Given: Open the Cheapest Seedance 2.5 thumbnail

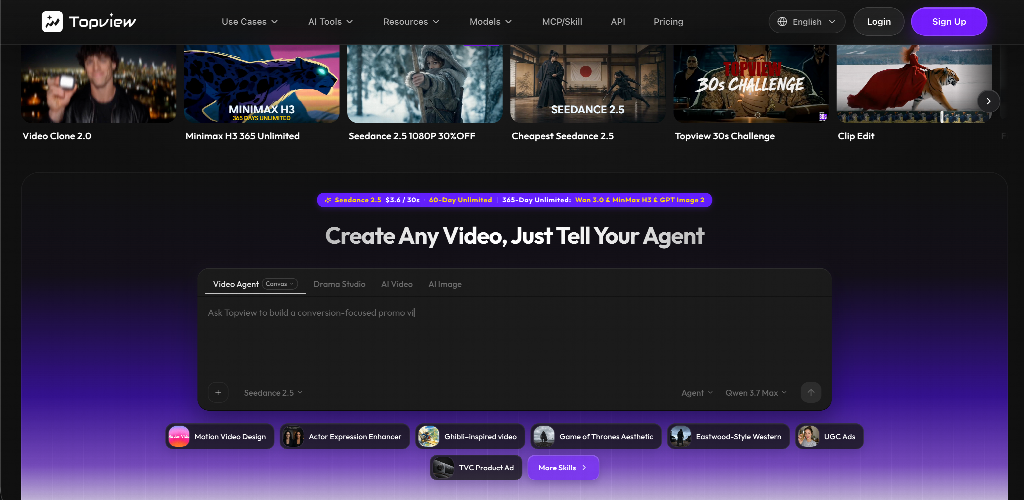Looking at the screenshot, I should pyautogui.click(x=588, y=84).
